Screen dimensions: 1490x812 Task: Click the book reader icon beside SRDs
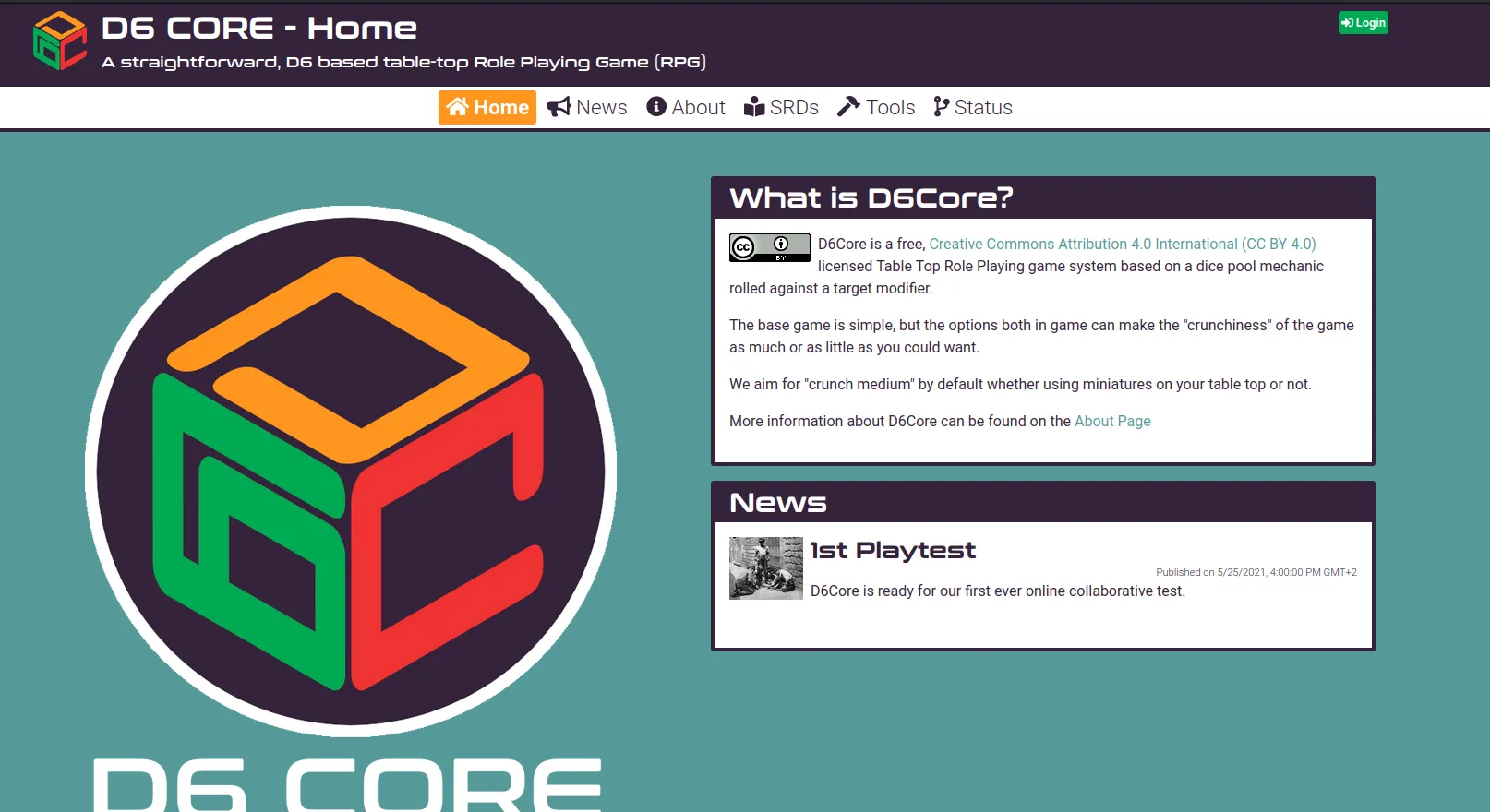tap(754, 107)
